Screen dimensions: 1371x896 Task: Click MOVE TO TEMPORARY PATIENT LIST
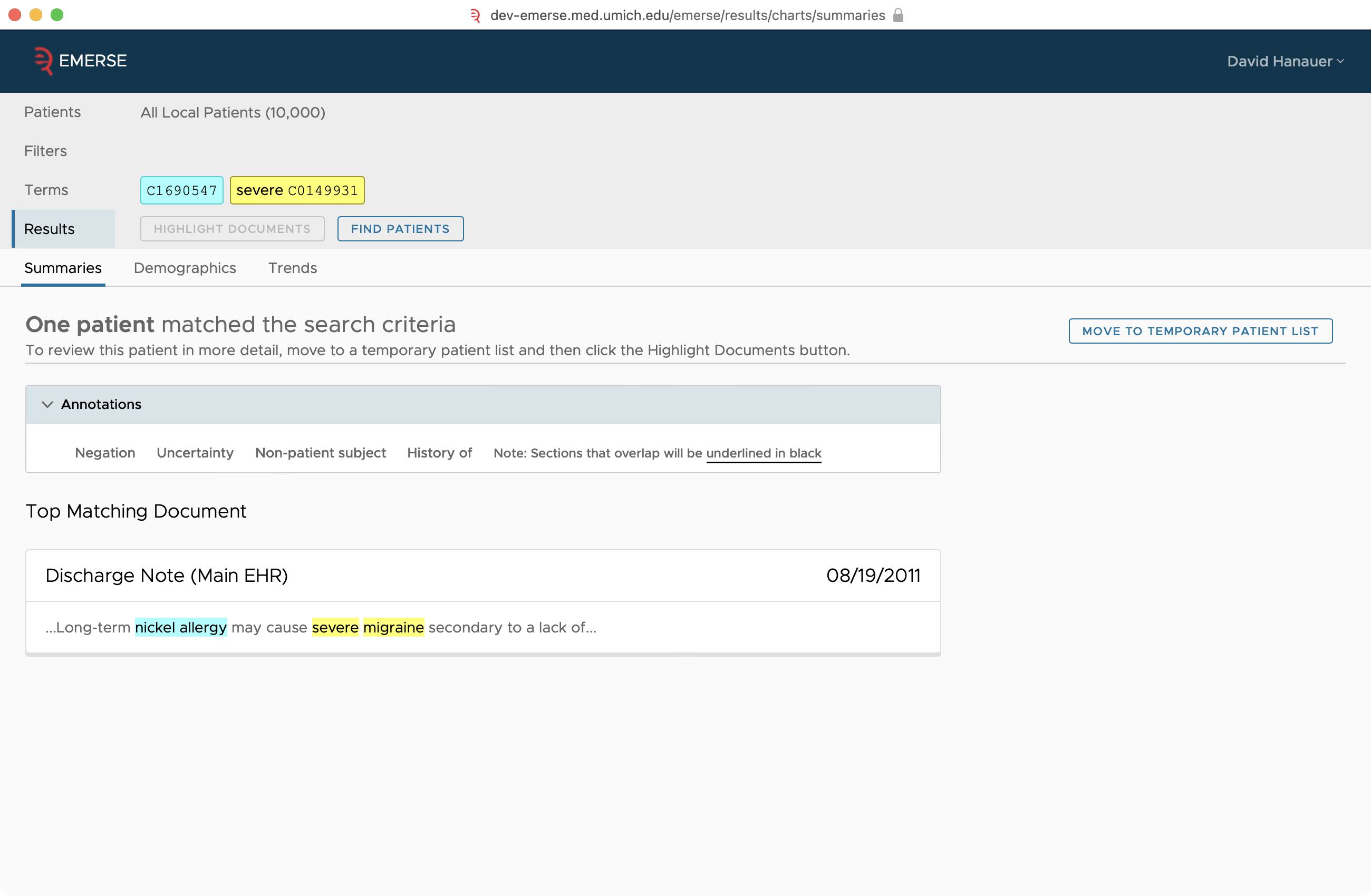click(1200, 330)
